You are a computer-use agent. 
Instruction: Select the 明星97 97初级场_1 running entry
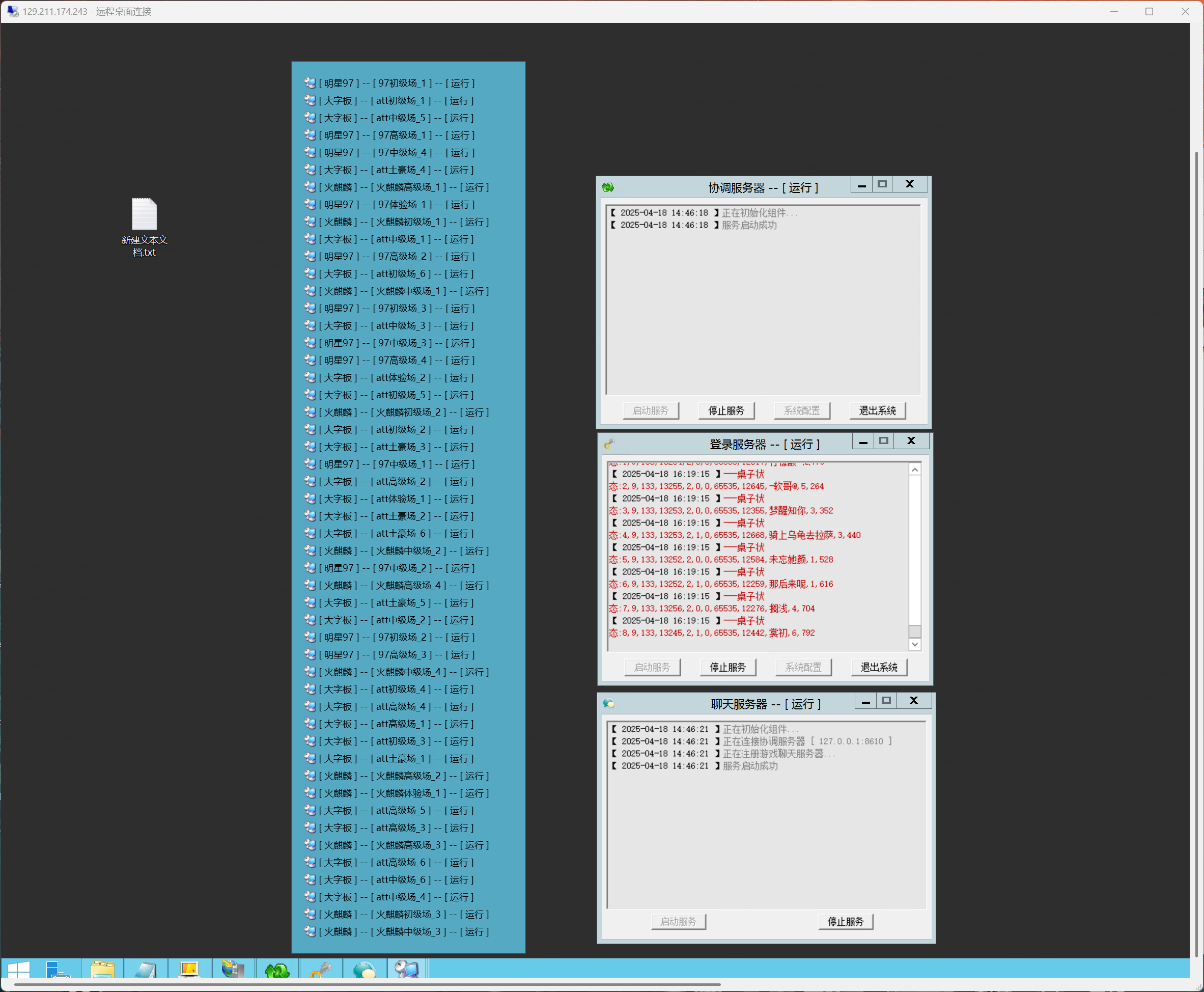coord(397,84)
